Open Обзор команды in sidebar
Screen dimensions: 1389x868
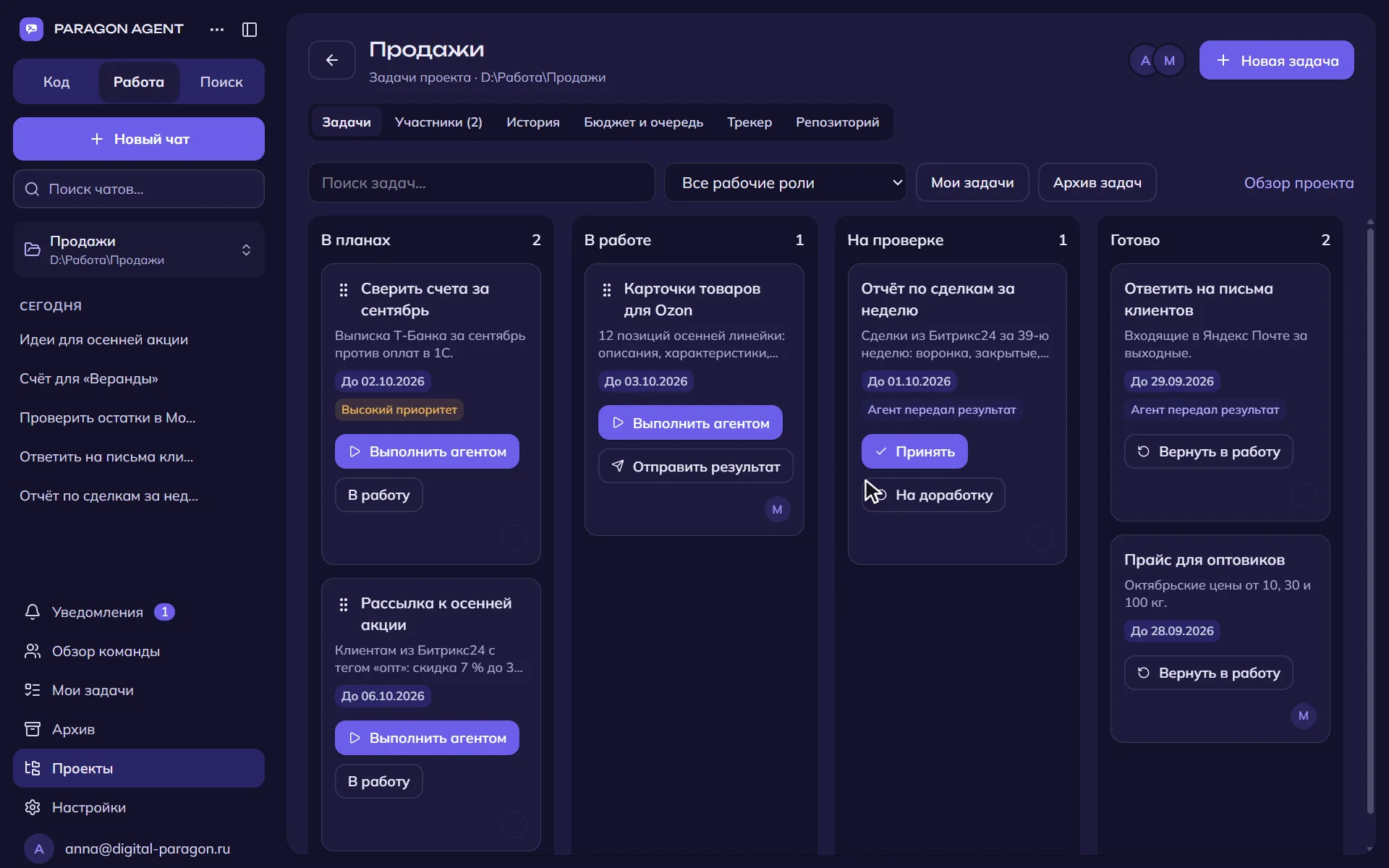tap(139, 651)
